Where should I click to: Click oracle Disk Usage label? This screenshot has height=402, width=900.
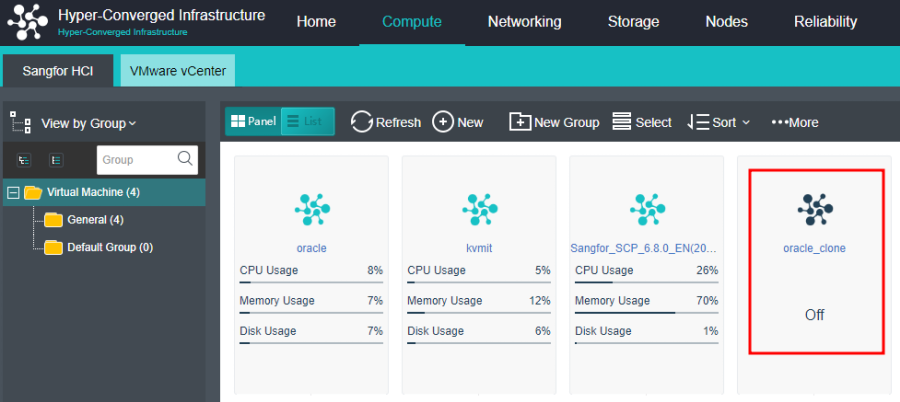[268, 331]
